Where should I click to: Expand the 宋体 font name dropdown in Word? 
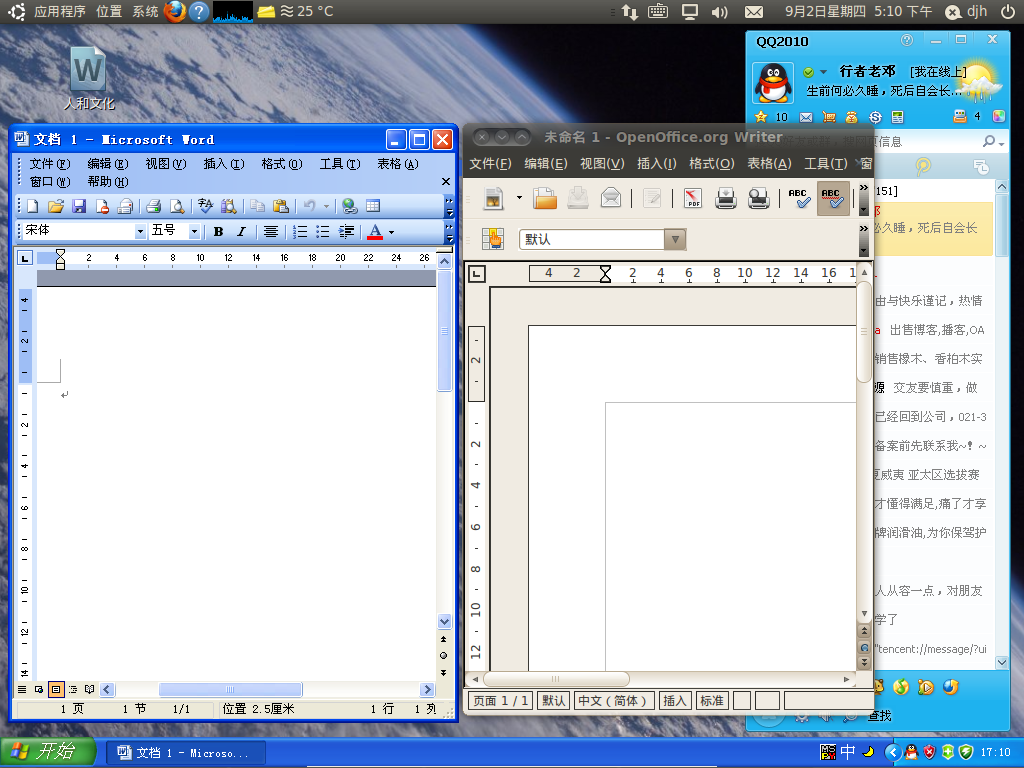(140, 231)
